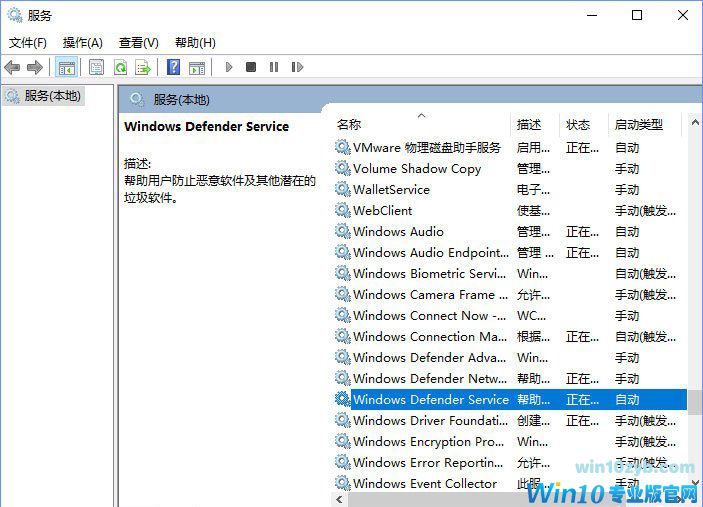703x507 pixels.
Task: Pause the service with the pause icon
Action: coord(274,67)
